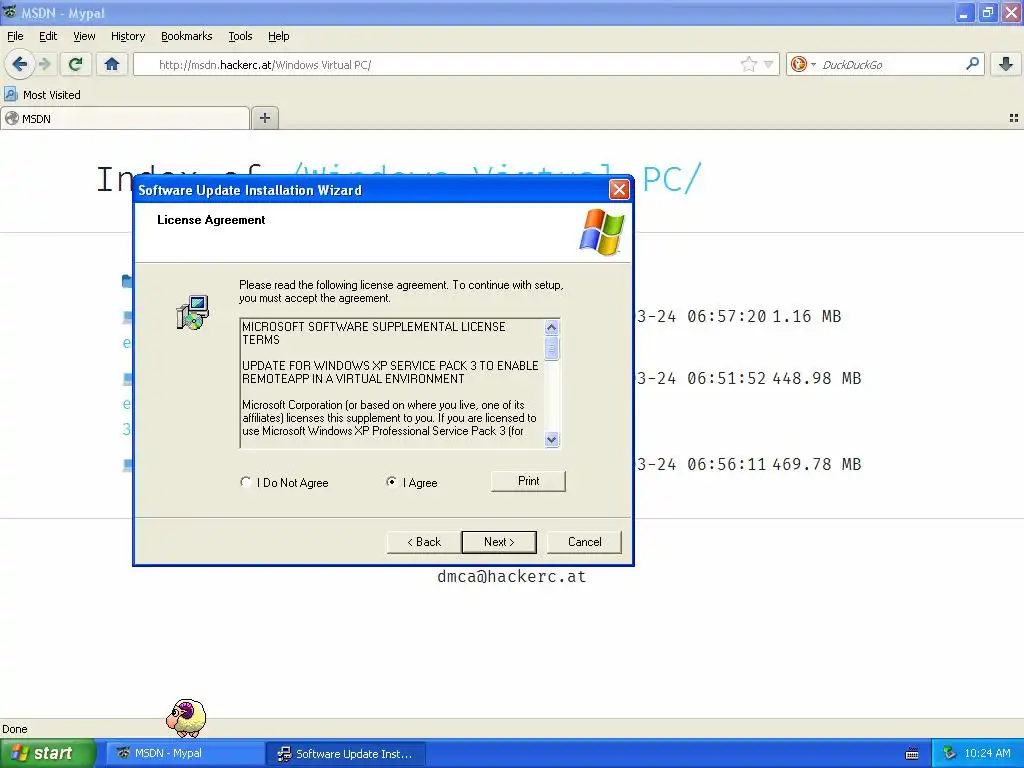
Task: Click the 469.78 MB file size text
Action: [x=816, y=464]
